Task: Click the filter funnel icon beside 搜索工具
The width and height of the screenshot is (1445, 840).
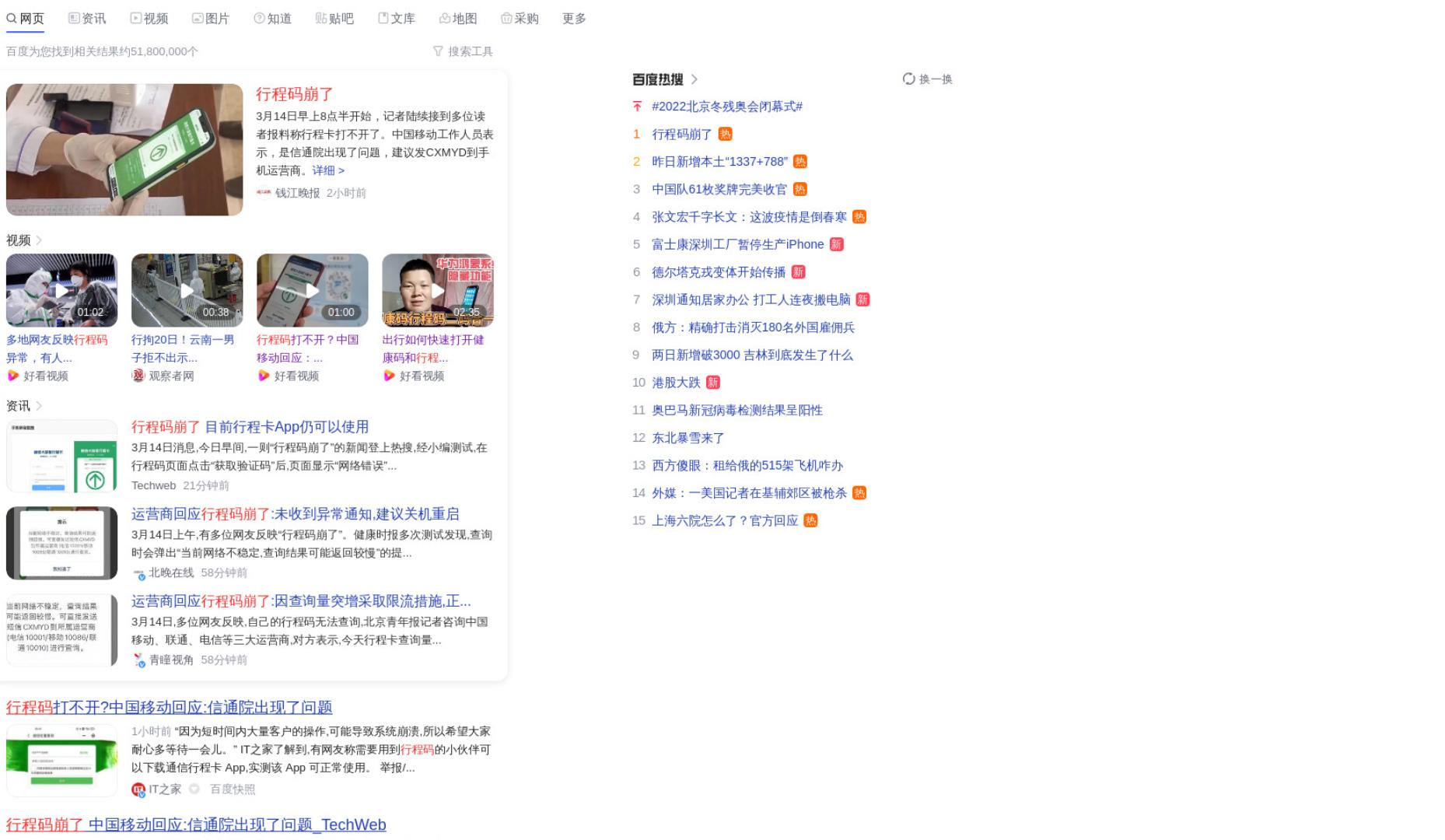Action: 438,51
